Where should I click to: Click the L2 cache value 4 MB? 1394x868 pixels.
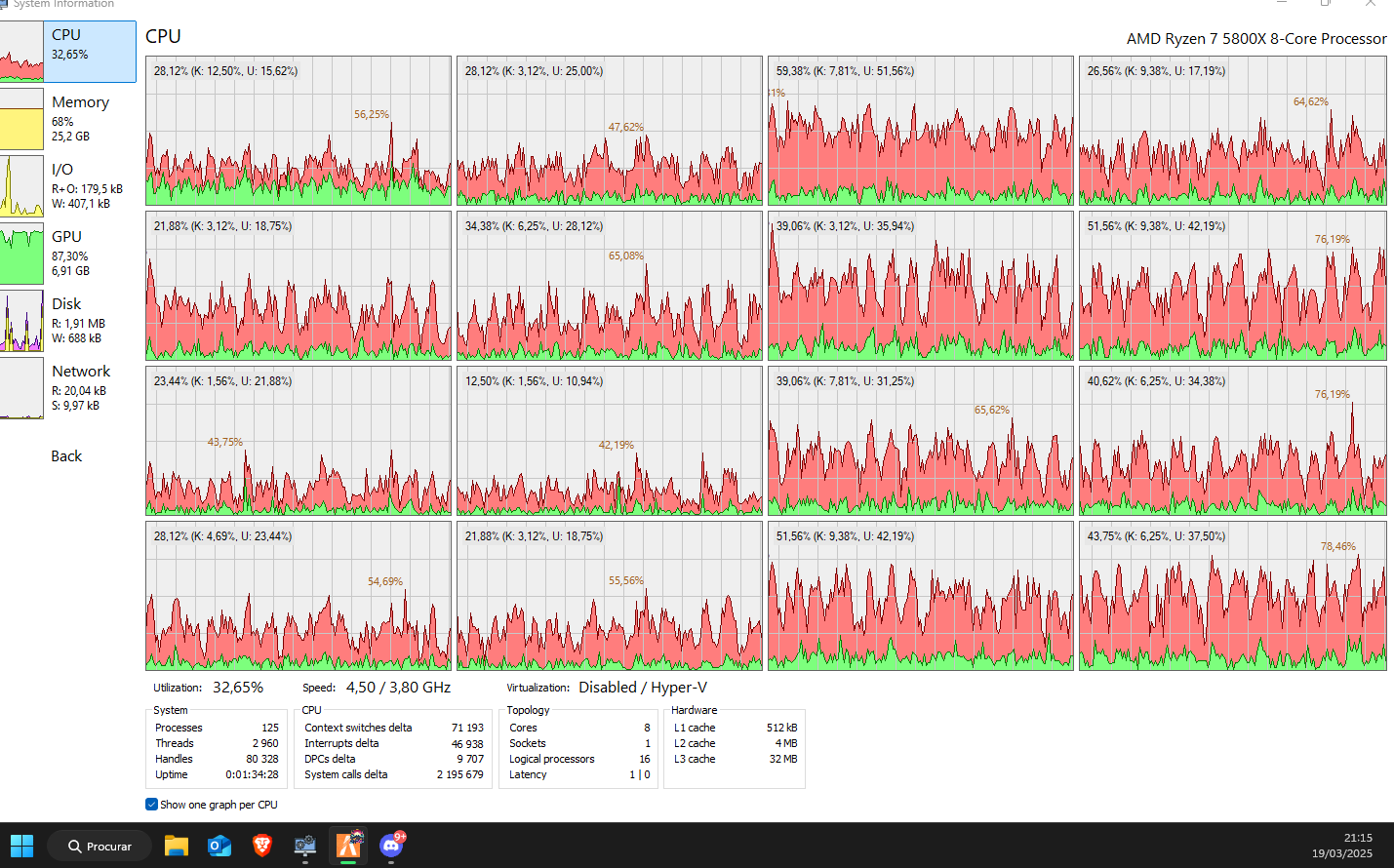pos(786,743)
